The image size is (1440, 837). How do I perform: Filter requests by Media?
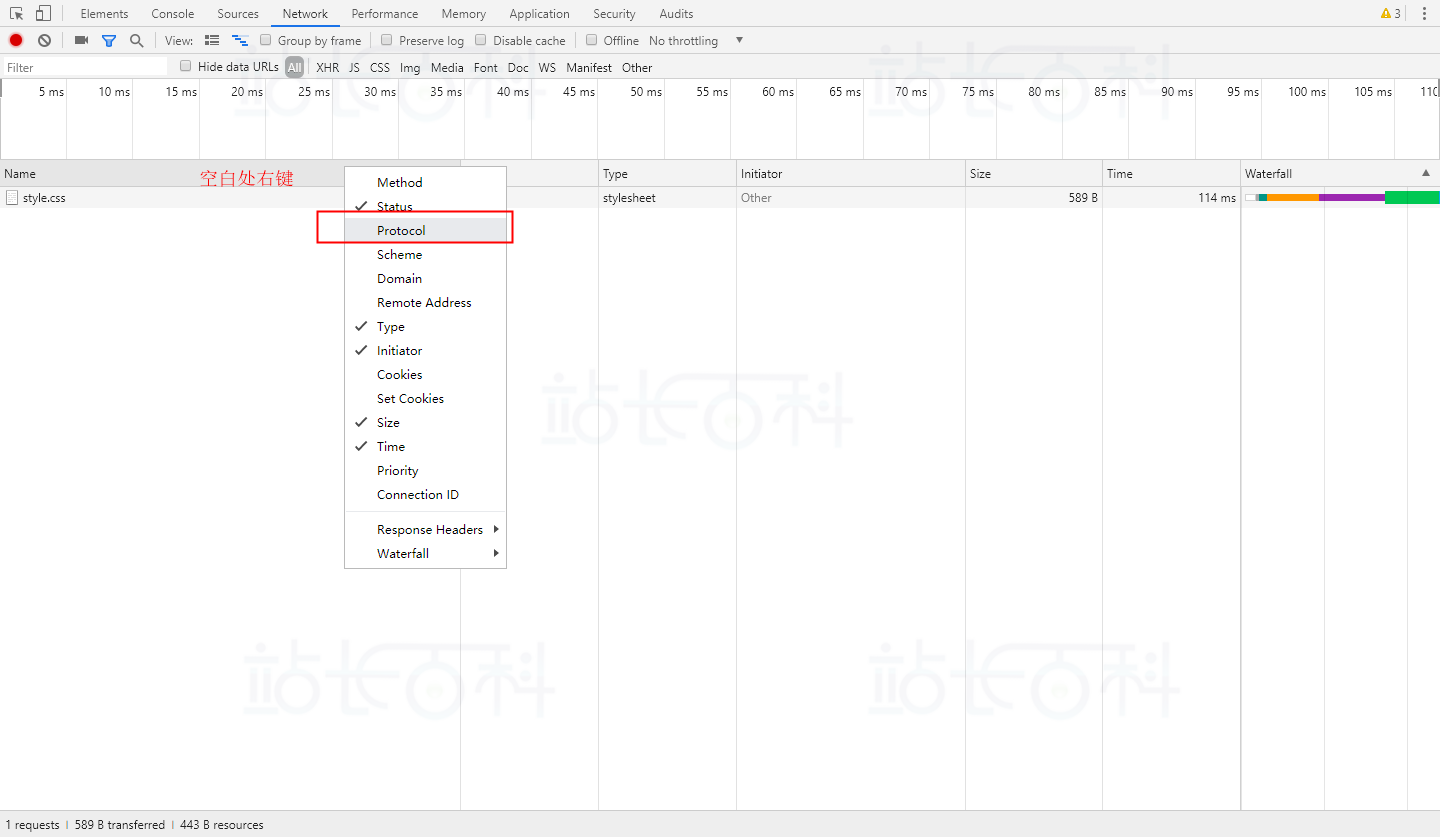coord(447,68)
